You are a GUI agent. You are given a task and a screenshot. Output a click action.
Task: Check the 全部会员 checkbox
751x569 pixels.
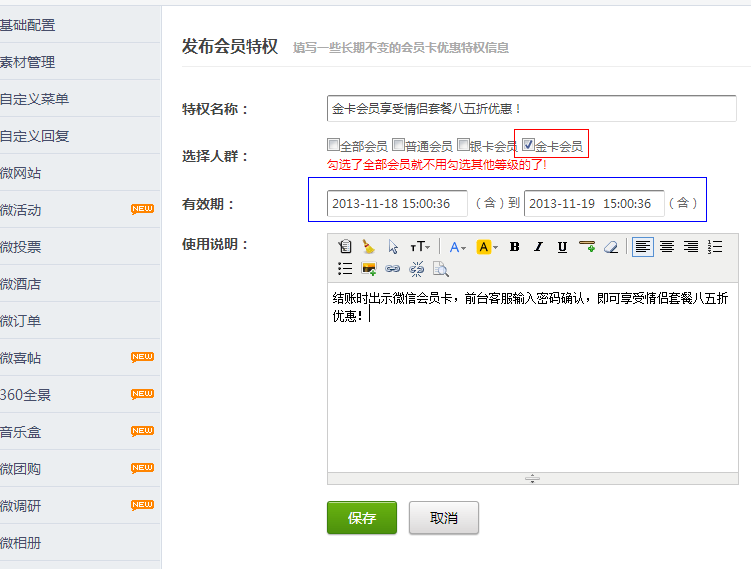coord(333,145)
